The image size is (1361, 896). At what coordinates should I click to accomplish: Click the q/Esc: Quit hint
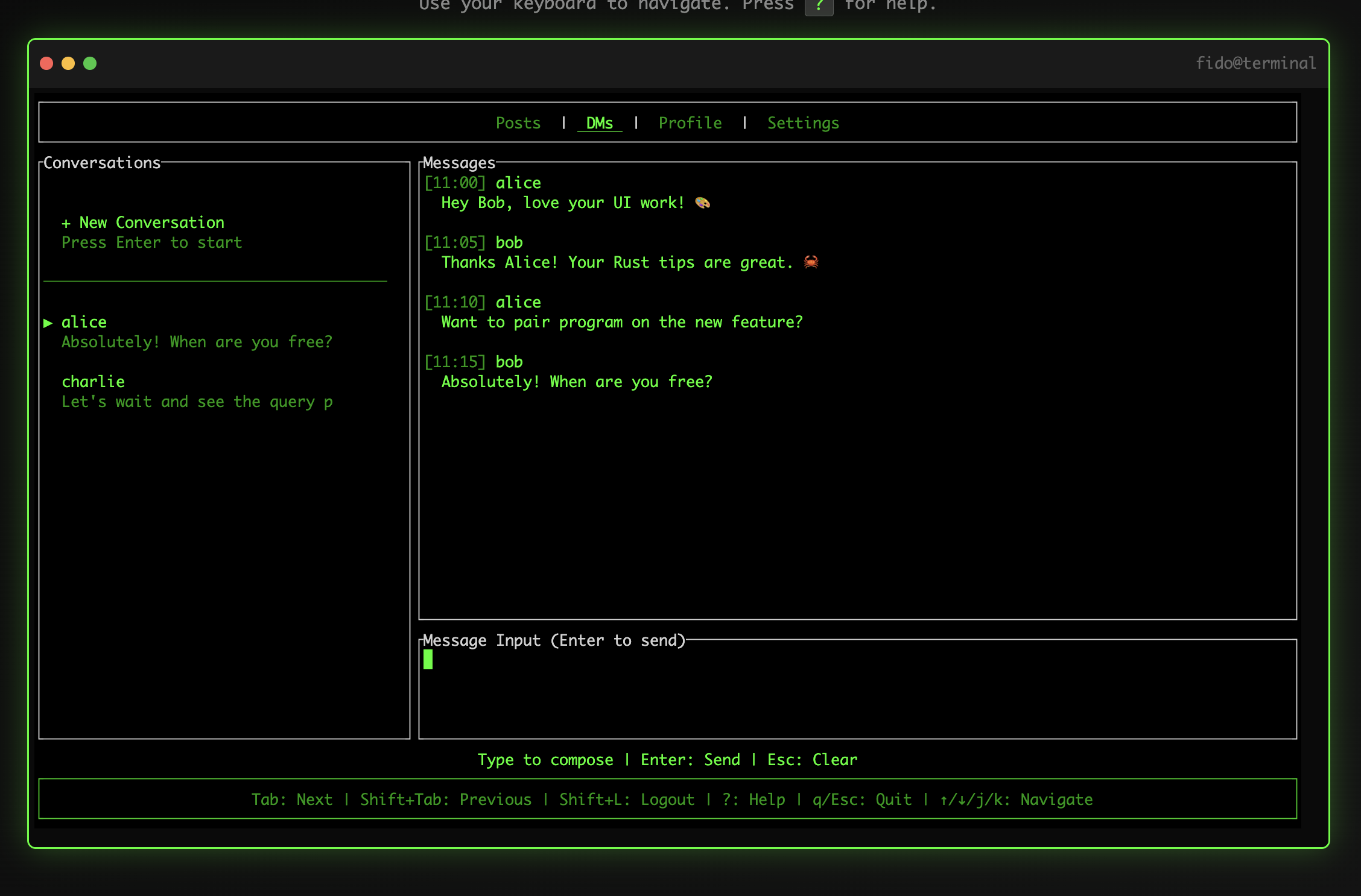[x=861, y=800]
